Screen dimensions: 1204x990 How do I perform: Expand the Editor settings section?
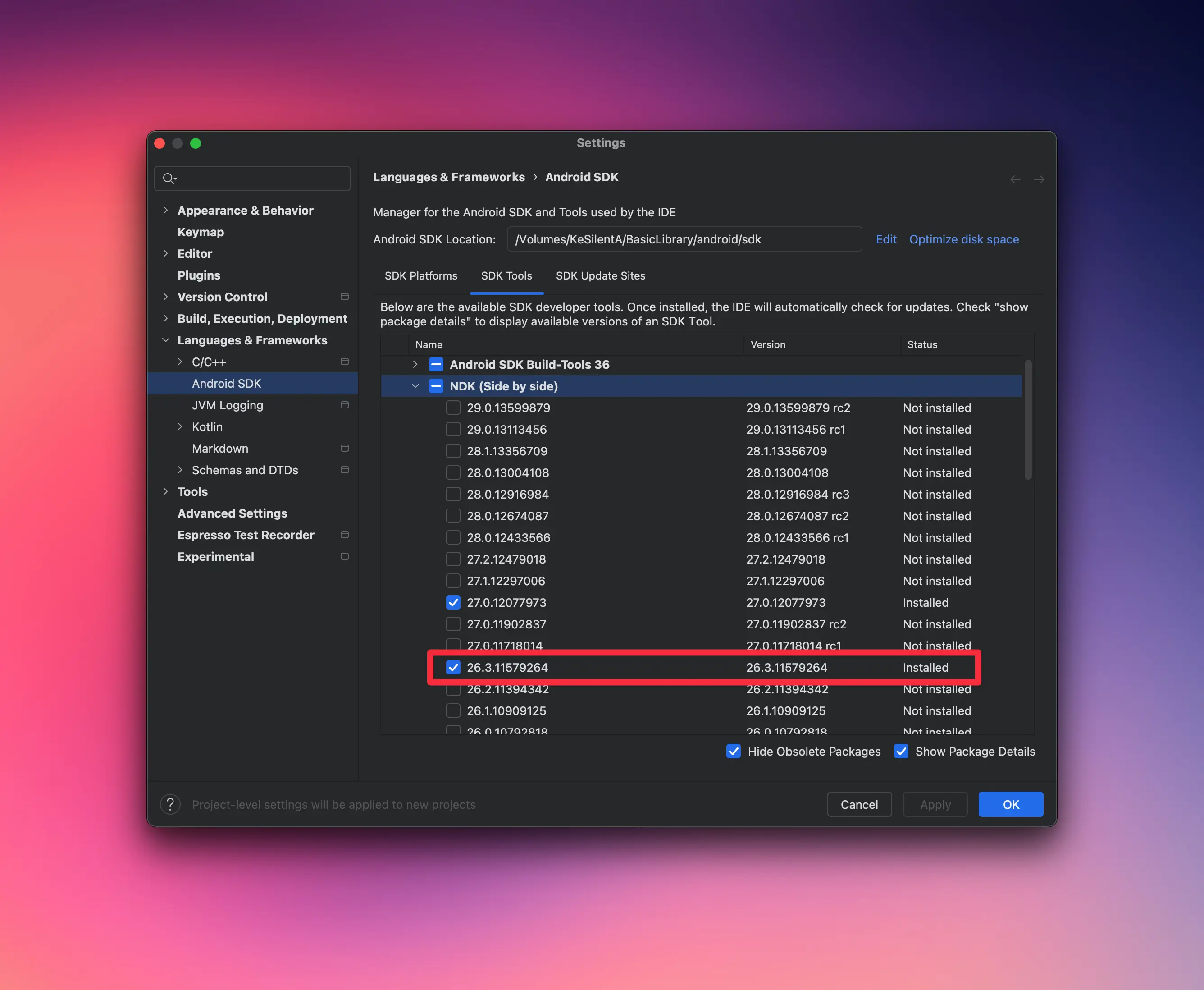pos(165,253)
